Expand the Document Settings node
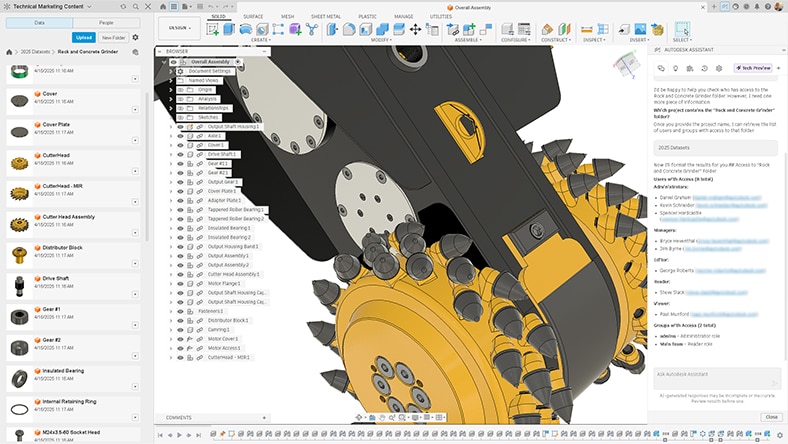Image resolution: width=788 pixels, height=444 pixels. pyautogui.click(x=171, y=71)
